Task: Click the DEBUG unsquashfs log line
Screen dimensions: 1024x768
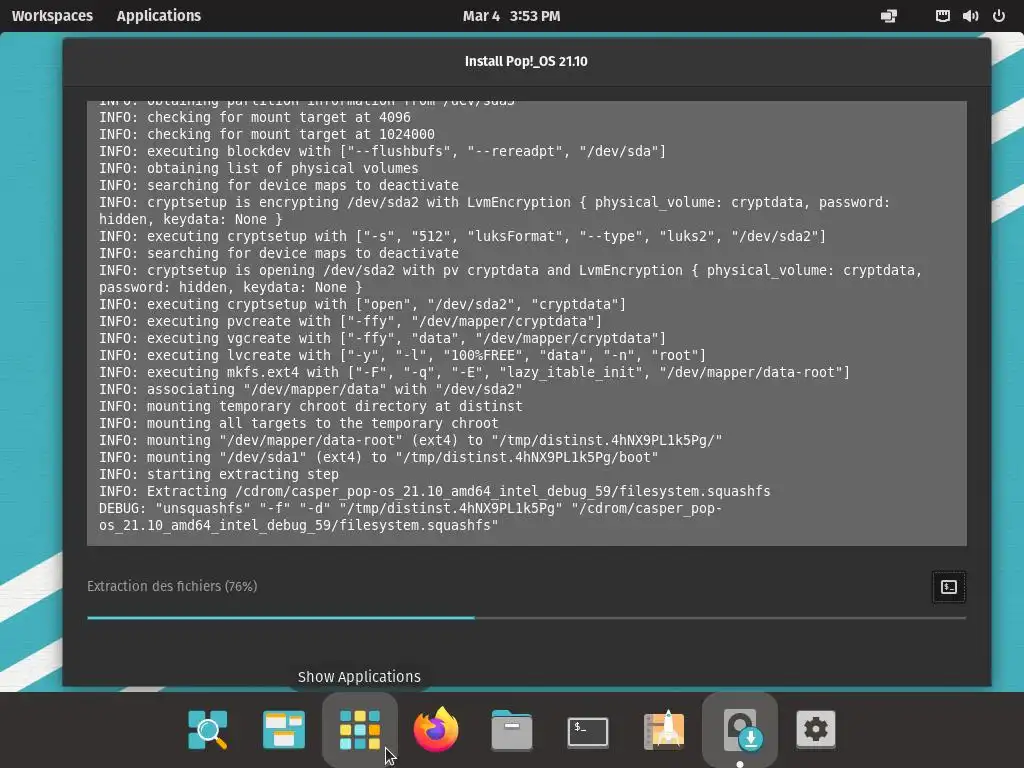Action: pos(410,517)
